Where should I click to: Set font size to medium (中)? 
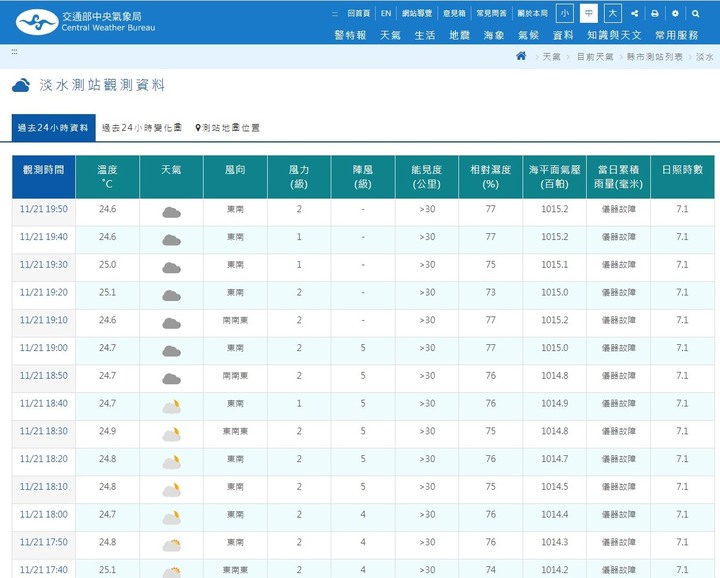pos(589,13)
